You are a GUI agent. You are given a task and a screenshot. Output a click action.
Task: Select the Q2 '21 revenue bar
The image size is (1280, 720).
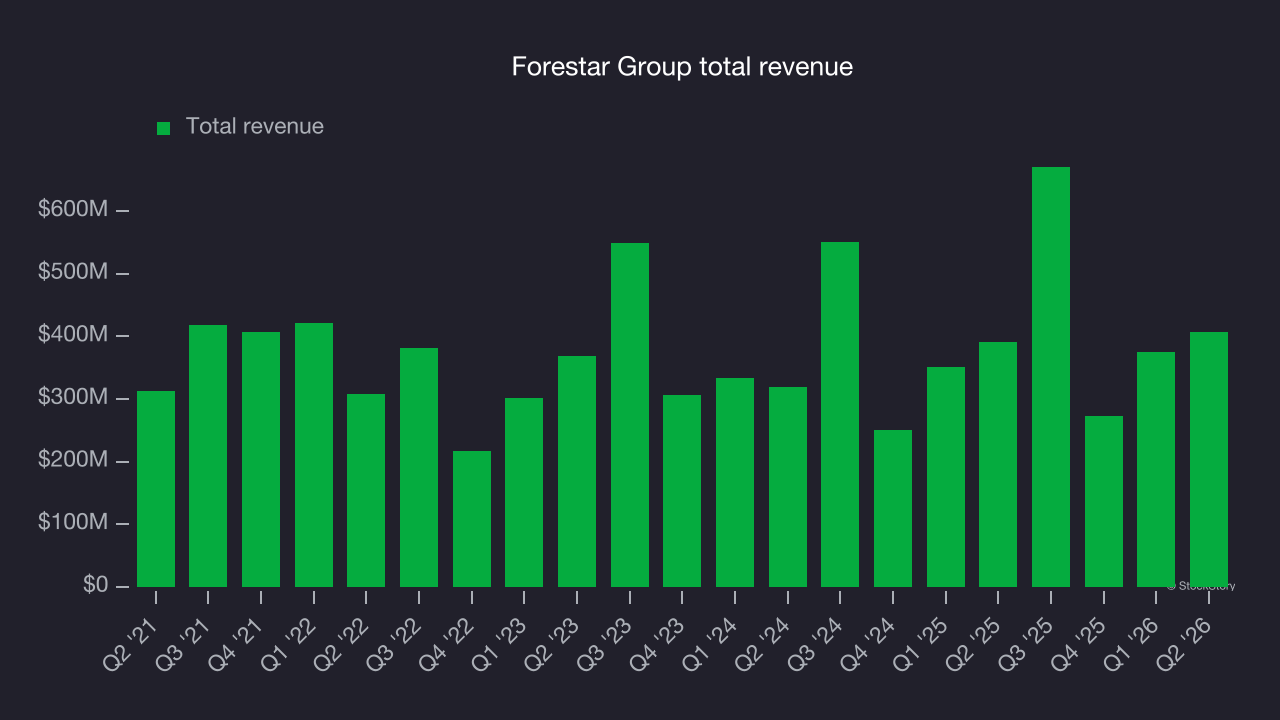coord(156,489)
